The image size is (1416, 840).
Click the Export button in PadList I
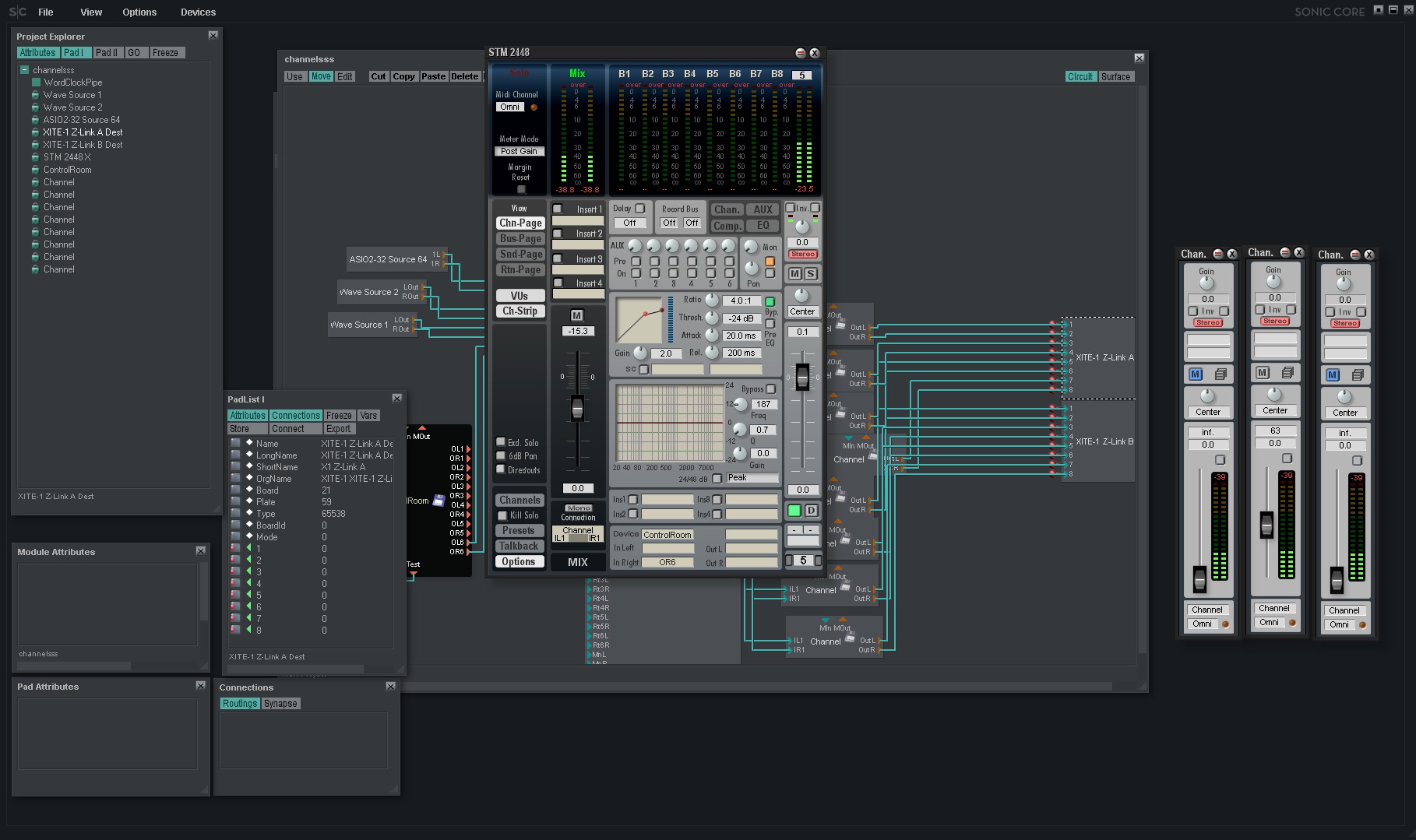339,429
